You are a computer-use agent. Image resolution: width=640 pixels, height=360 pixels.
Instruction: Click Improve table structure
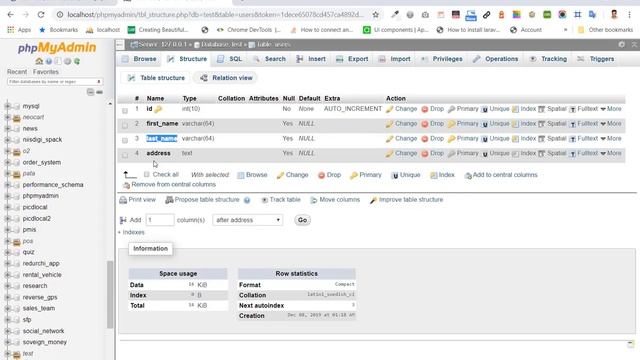[407, 200]
